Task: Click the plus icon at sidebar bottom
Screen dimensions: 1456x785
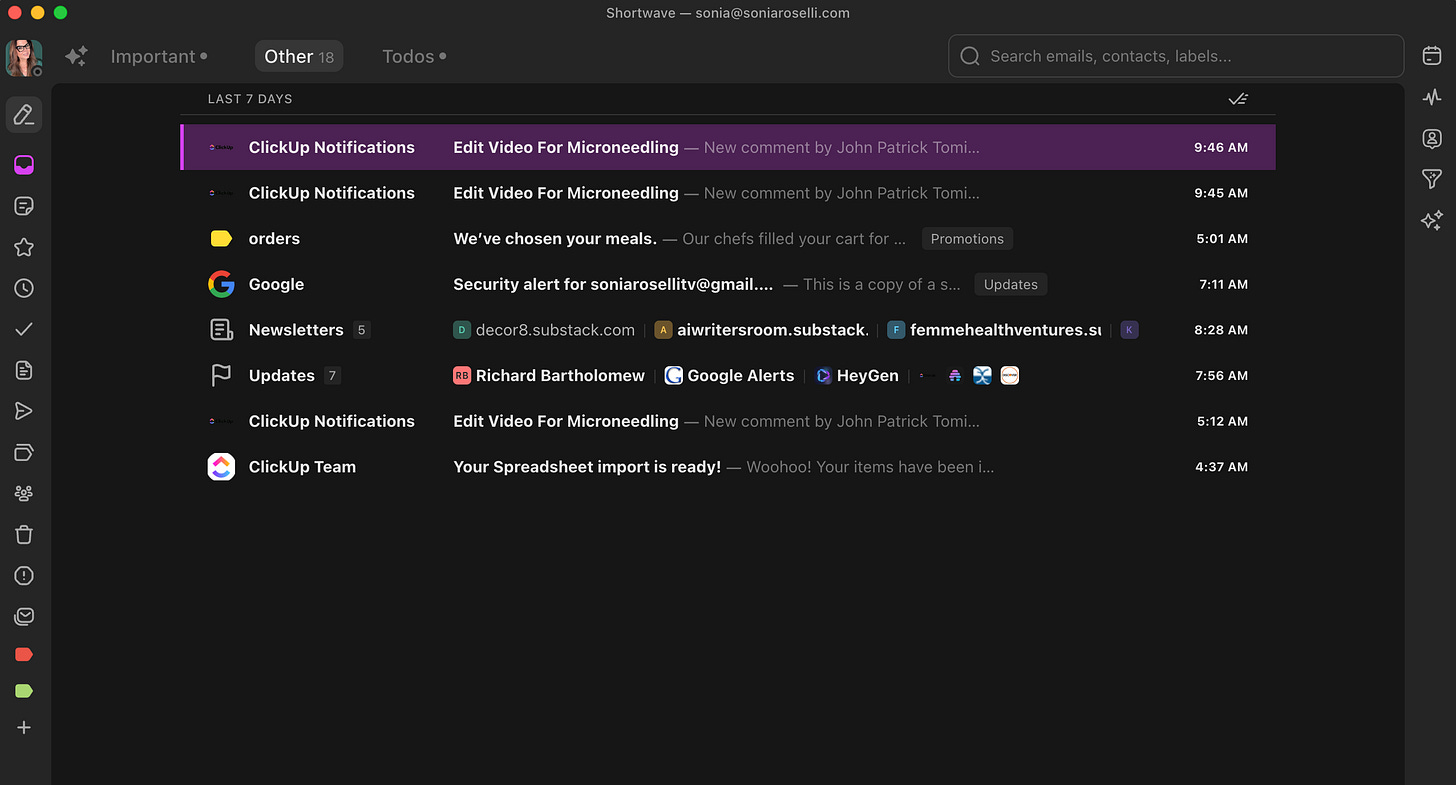Action: (24, 728)
